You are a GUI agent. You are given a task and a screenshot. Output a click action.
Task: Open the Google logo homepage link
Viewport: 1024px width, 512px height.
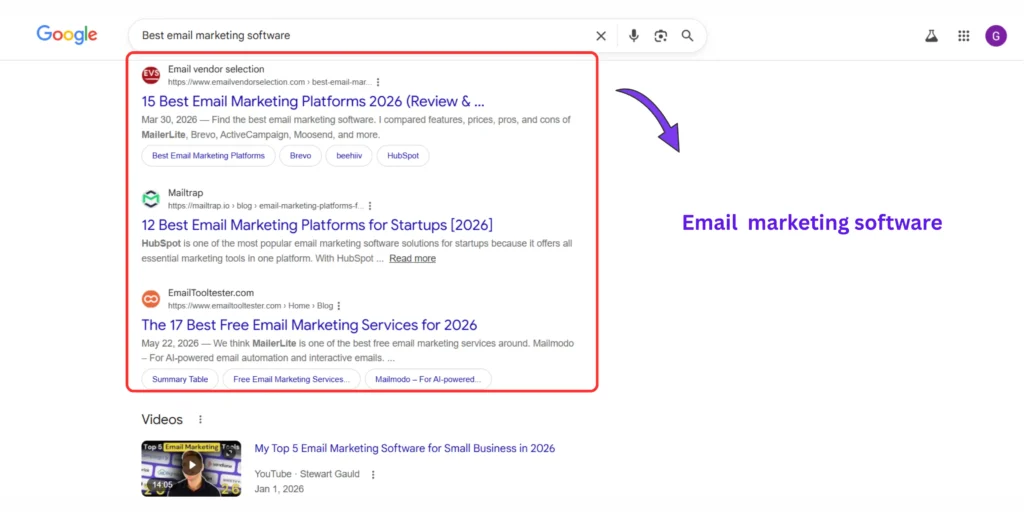pyautogui.click(x=67, y=35)
